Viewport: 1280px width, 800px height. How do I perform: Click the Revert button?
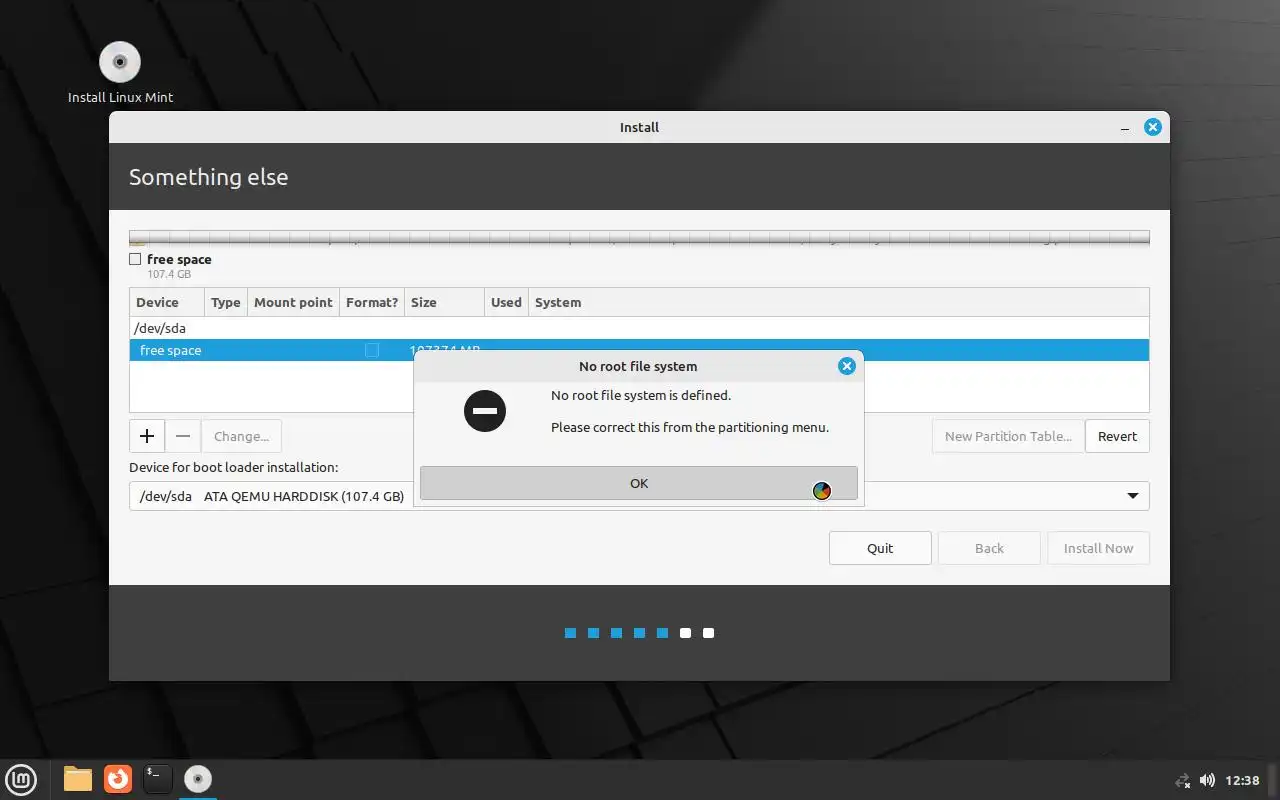(x=1117, y=436)
